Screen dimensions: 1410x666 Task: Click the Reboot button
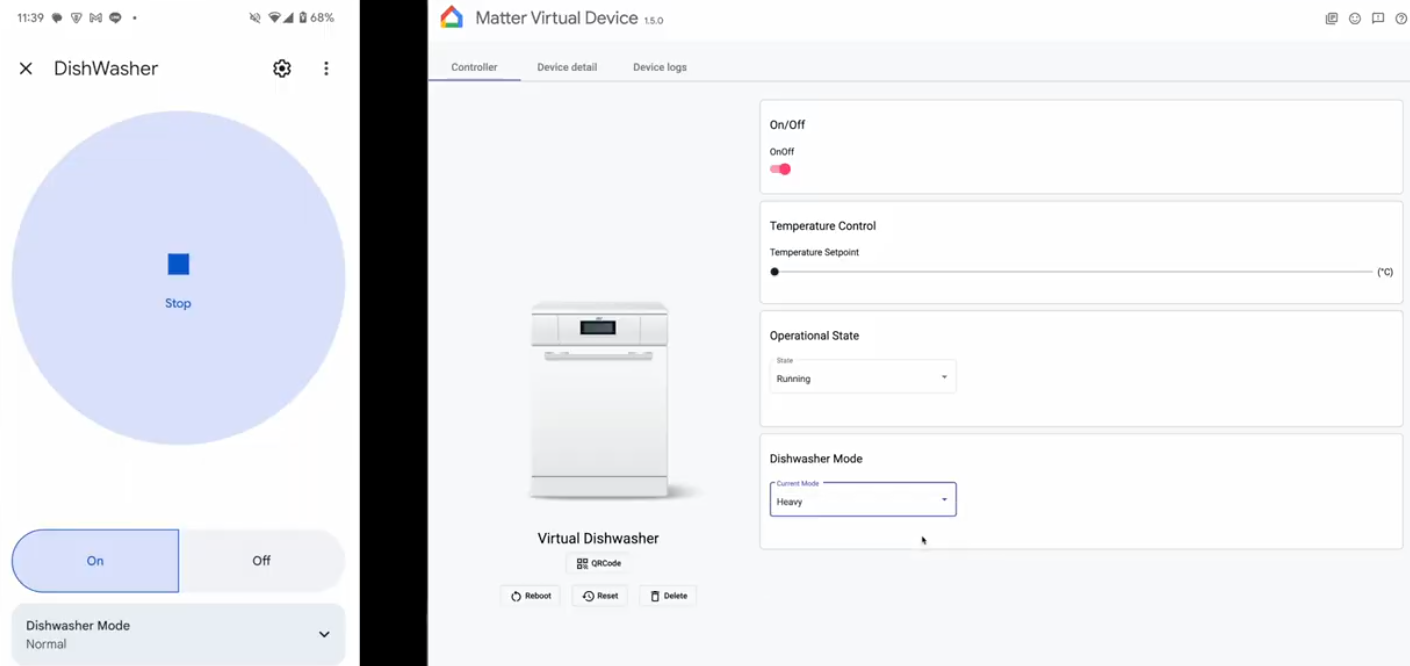click(530, 596)
